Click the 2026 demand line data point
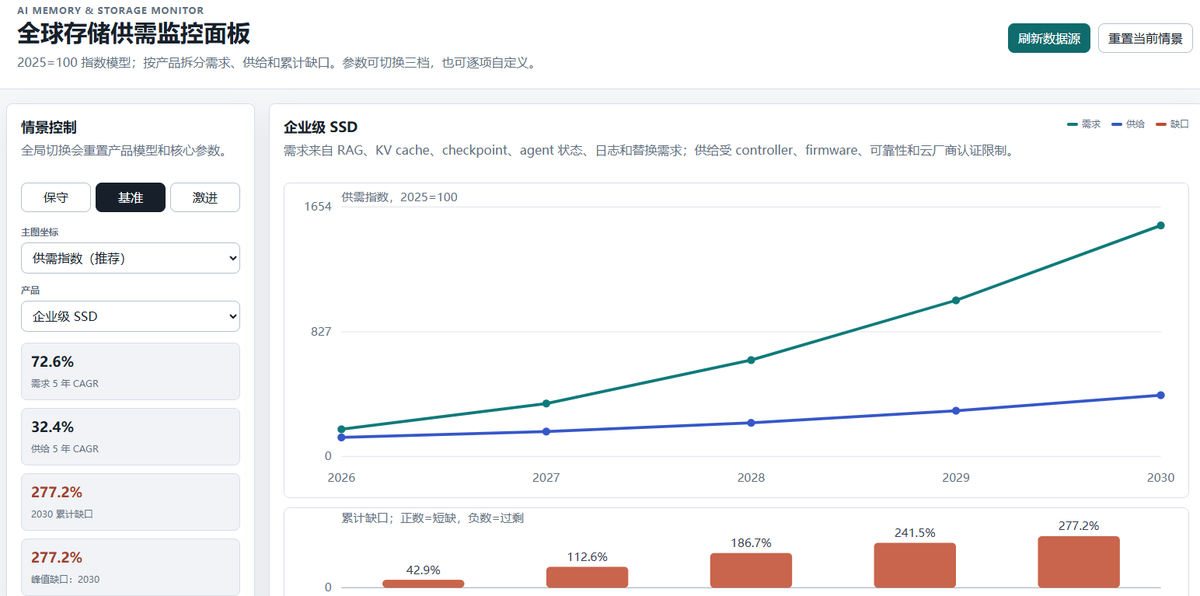The image size is (1200, 596). pyautogui.click(x=342, y=429)
